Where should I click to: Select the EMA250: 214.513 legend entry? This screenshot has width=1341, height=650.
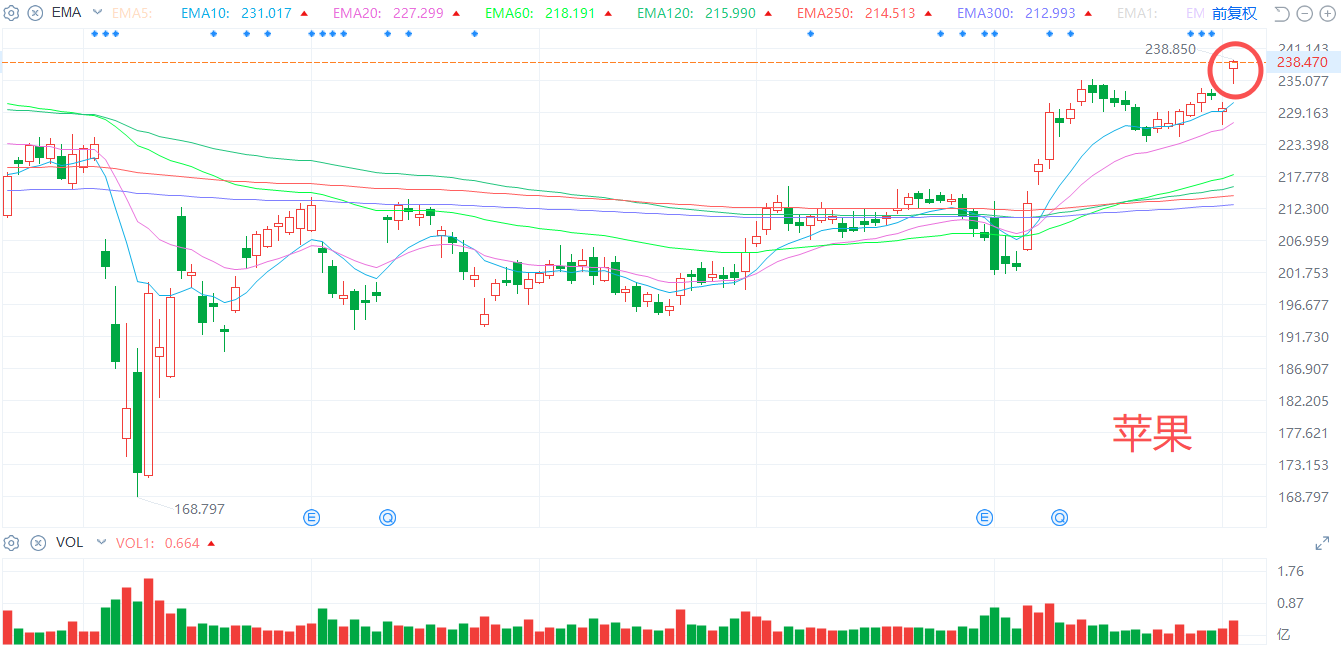858,13
